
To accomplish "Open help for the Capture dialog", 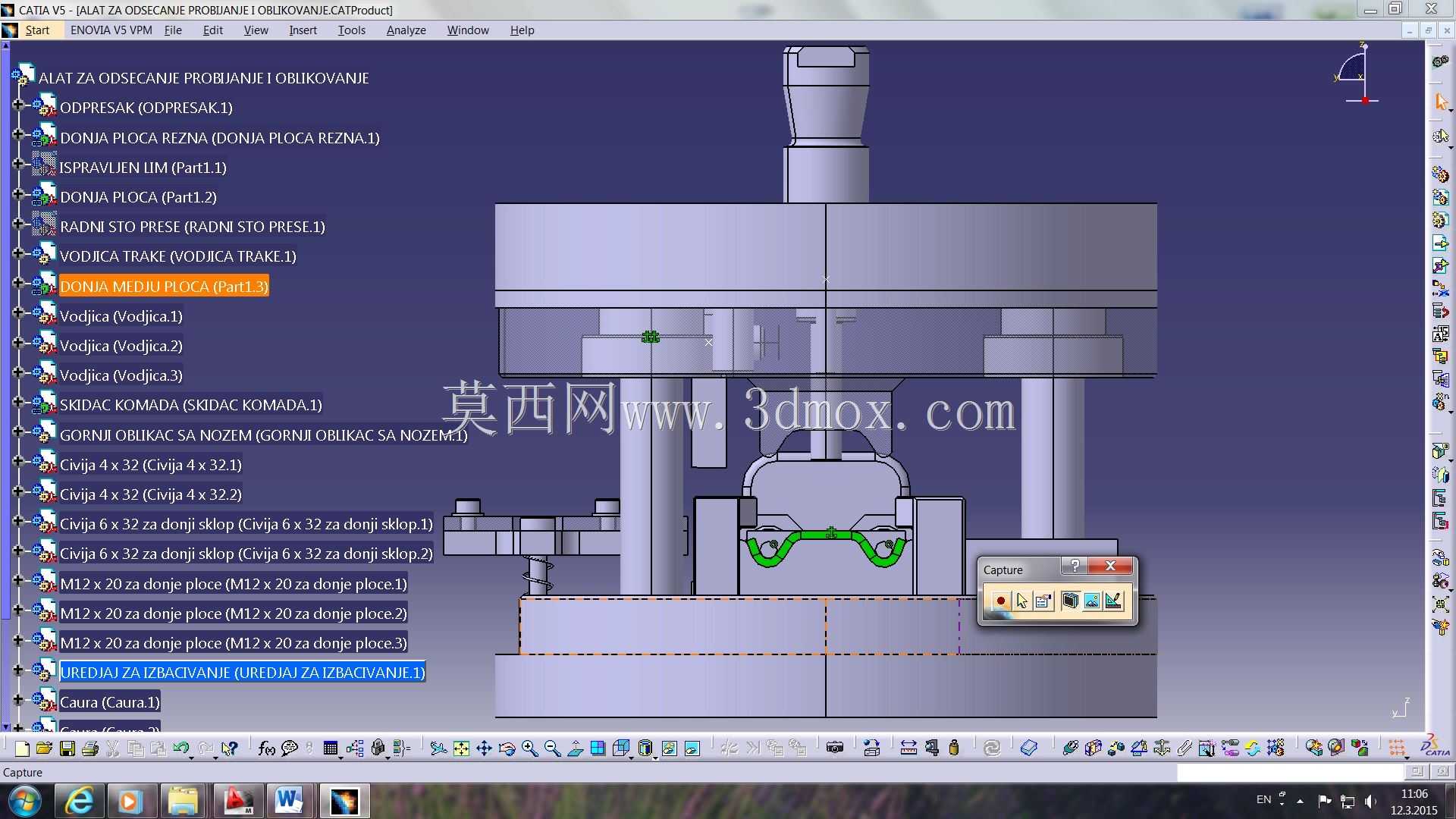I will pos(1075,566).
